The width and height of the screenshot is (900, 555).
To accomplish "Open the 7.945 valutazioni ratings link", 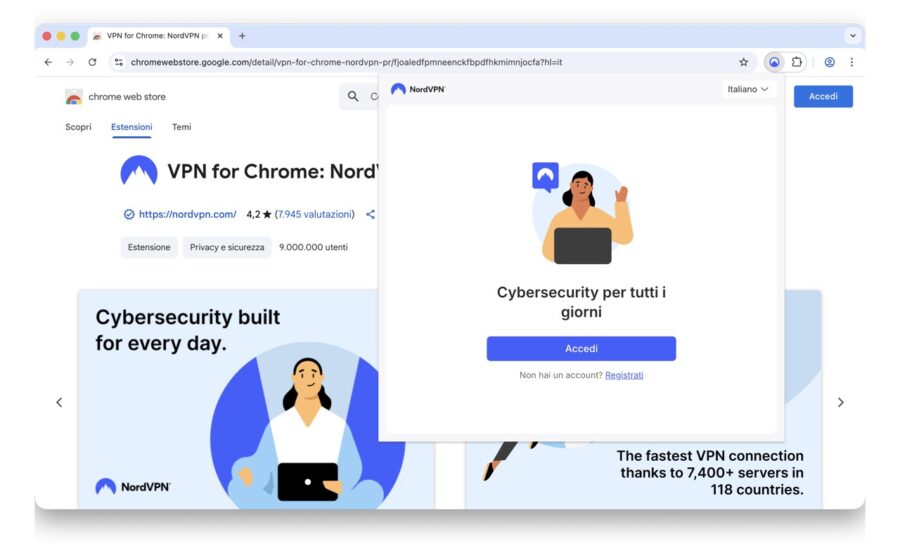I will 315,214.
